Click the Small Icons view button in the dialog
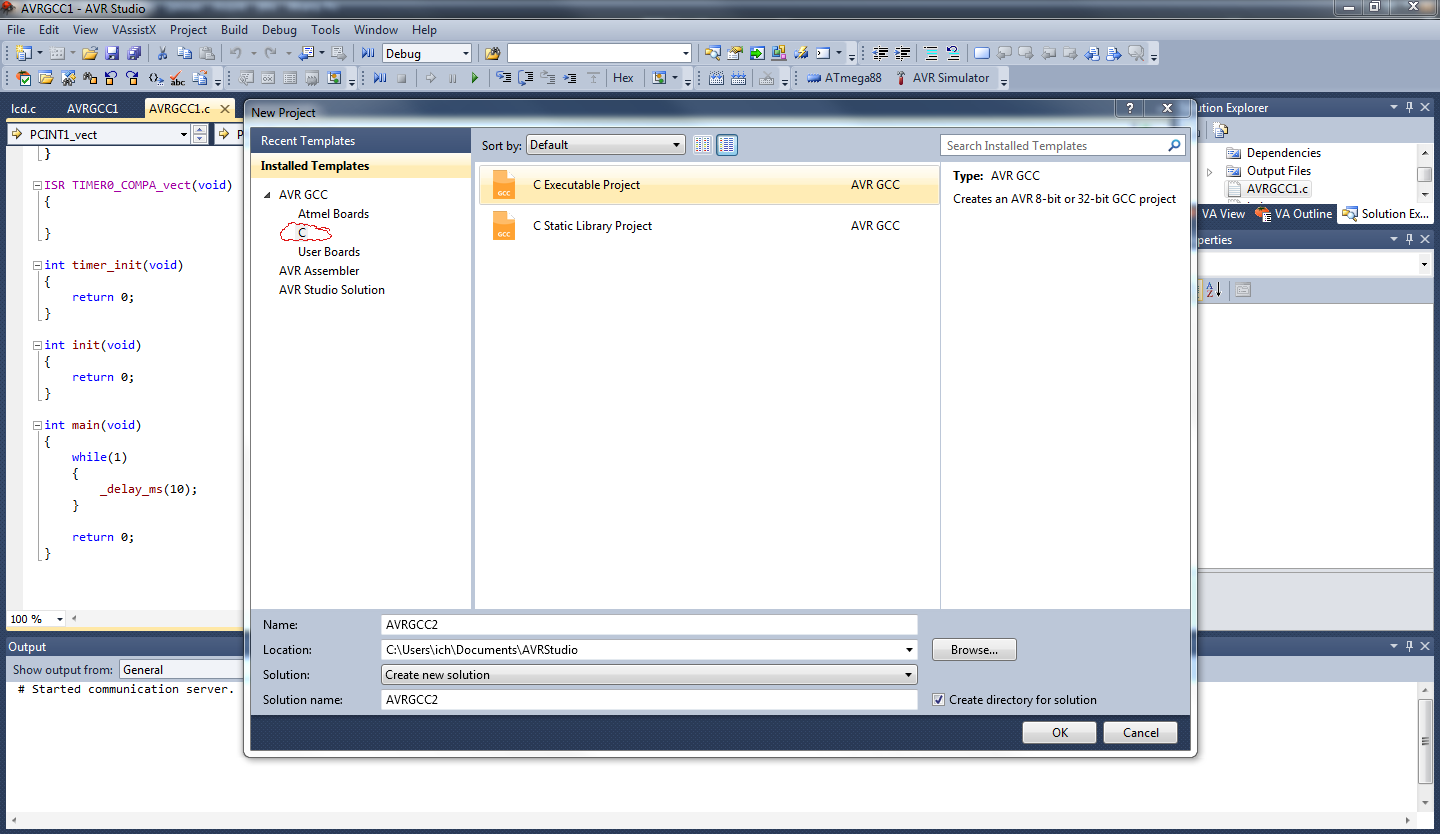This screenshot has height=834, width=1440. pos(703,145)
